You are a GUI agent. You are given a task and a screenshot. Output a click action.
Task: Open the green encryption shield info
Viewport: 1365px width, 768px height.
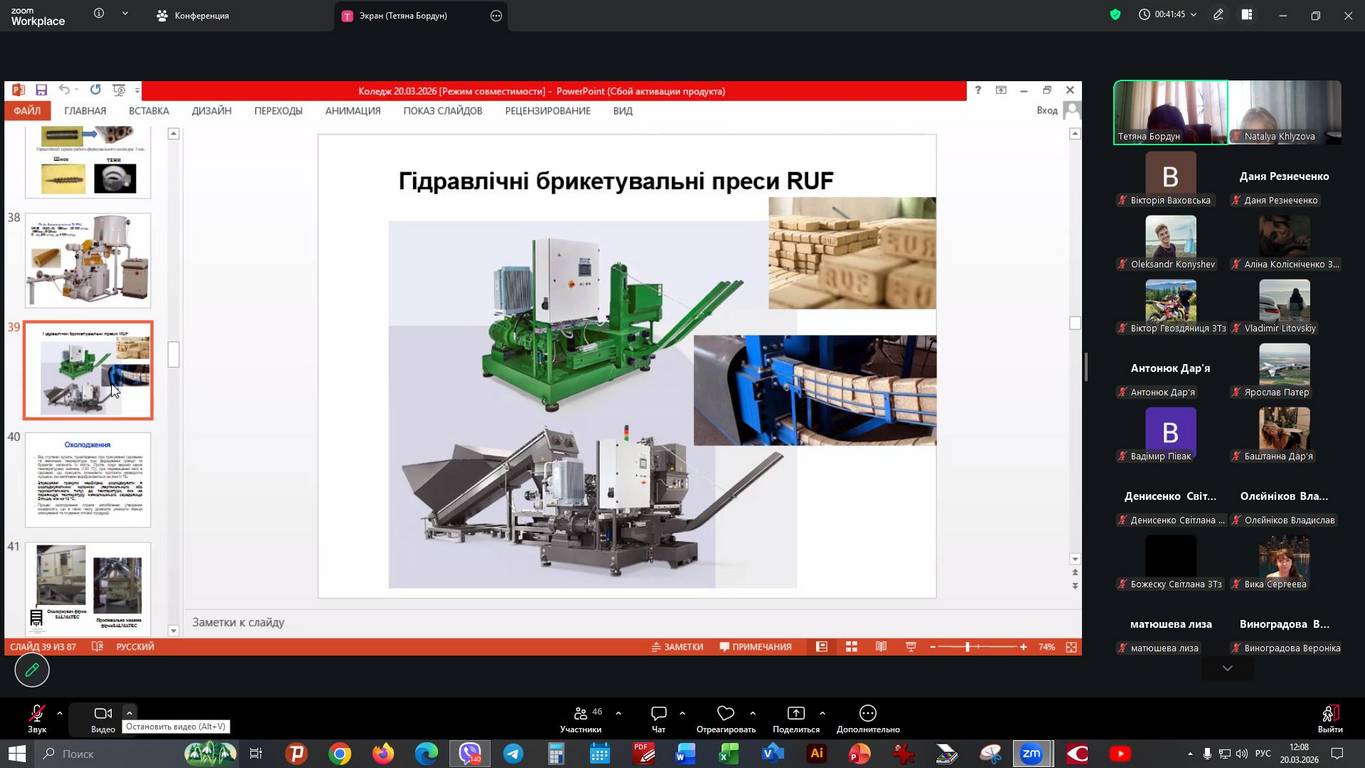point(1115,15)
